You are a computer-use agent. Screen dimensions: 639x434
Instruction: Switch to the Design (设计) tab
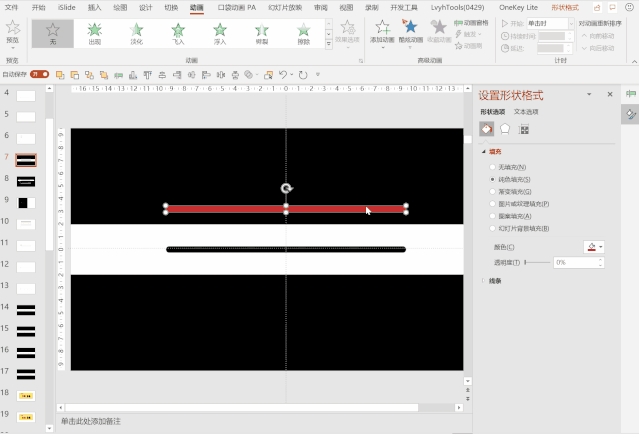145,7
